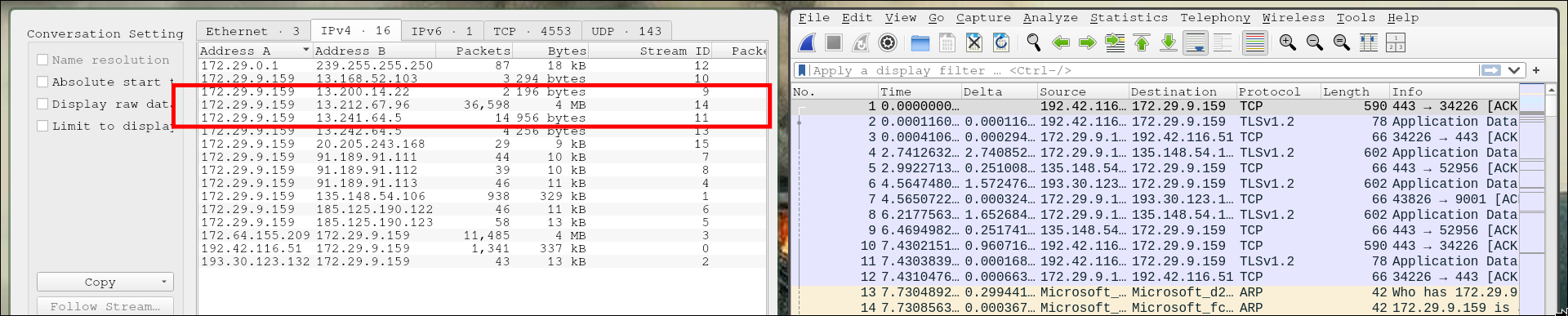Open the Tools menu
This screenshot has width=1568, height=316.
[1356, 17]
